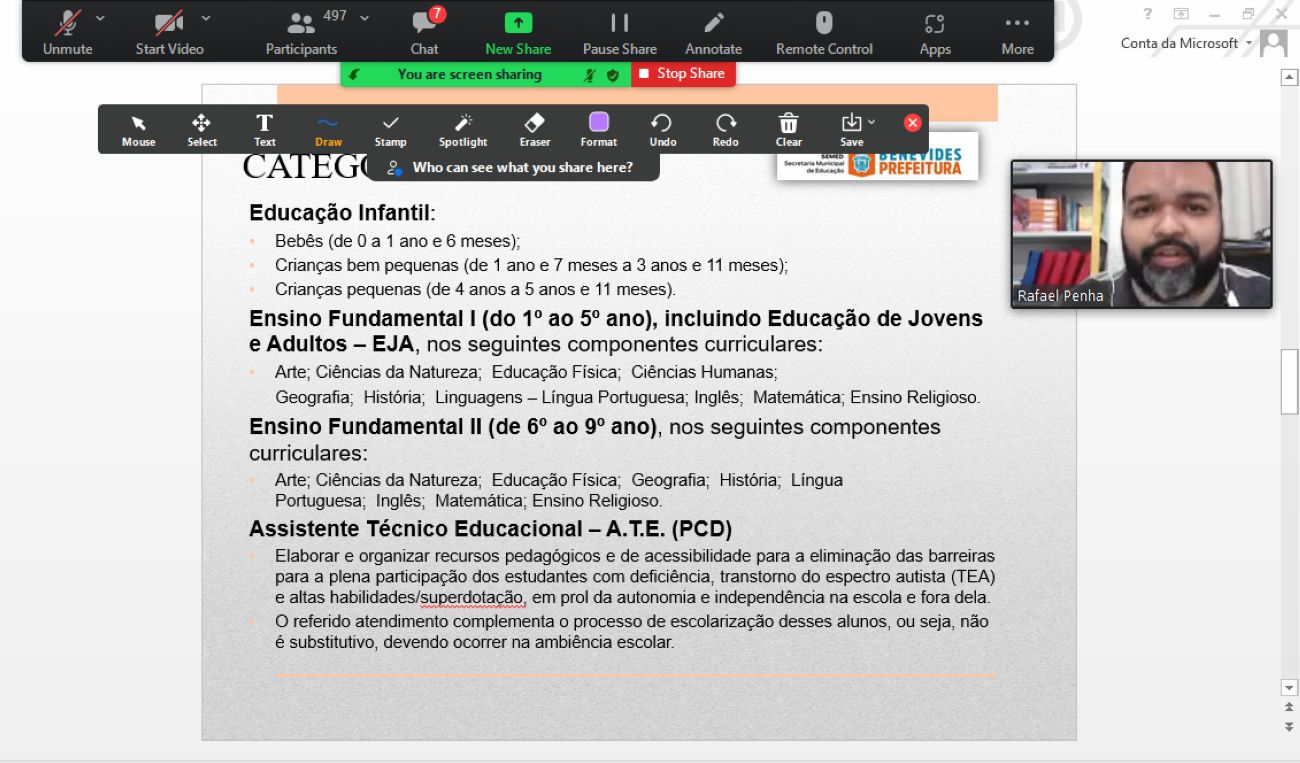Pause Share of the screen
1300x763 pixels.
(x=620, y=31)
